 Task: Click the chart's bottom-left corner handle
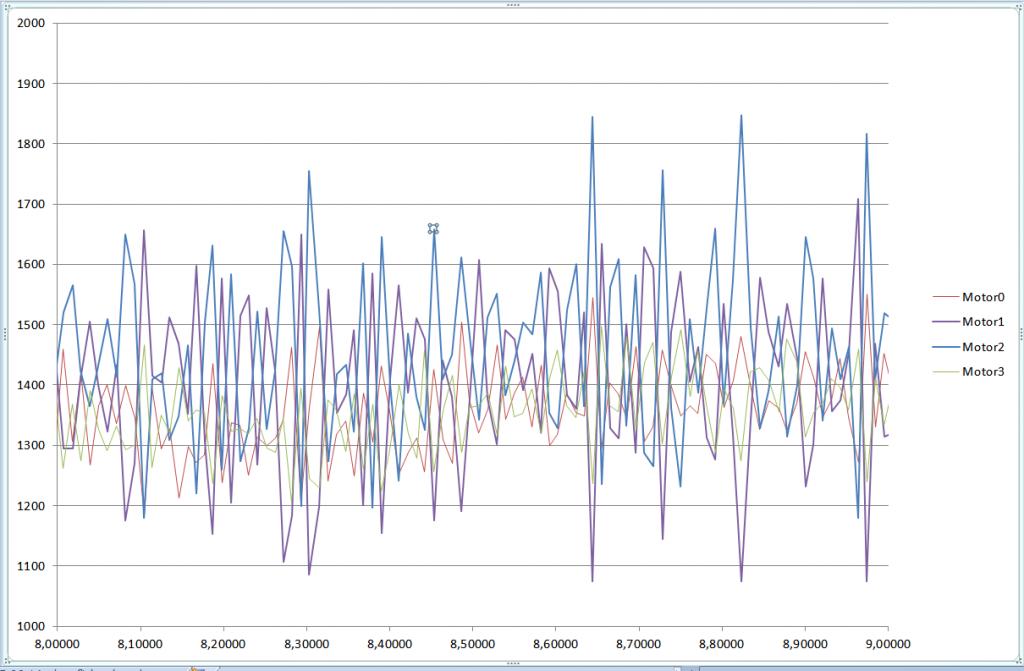pos(4,663)
